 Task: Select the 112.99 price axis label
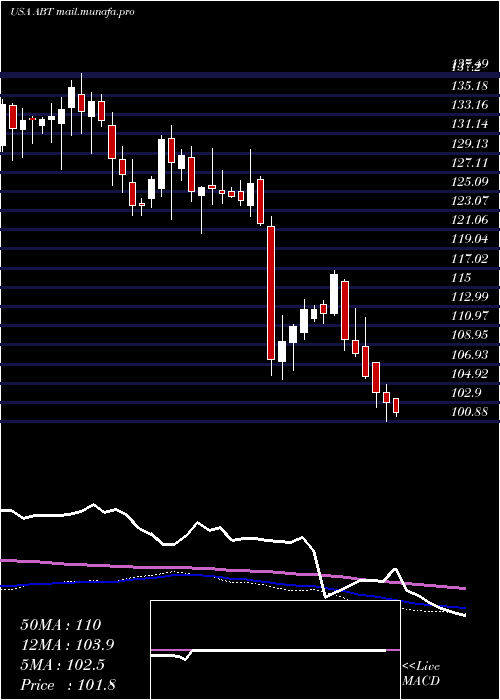click(470, 297)
